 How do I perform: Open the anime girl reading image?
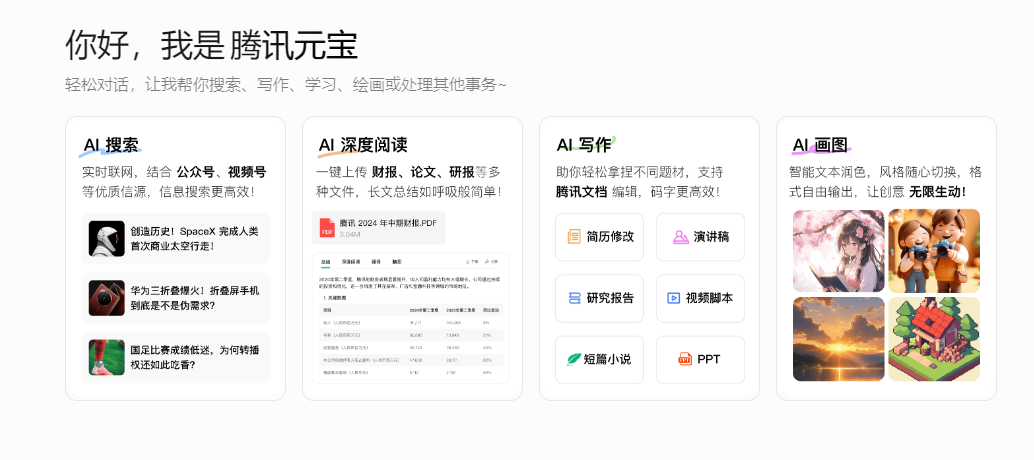pyautogui.click(x=838, y=250)
